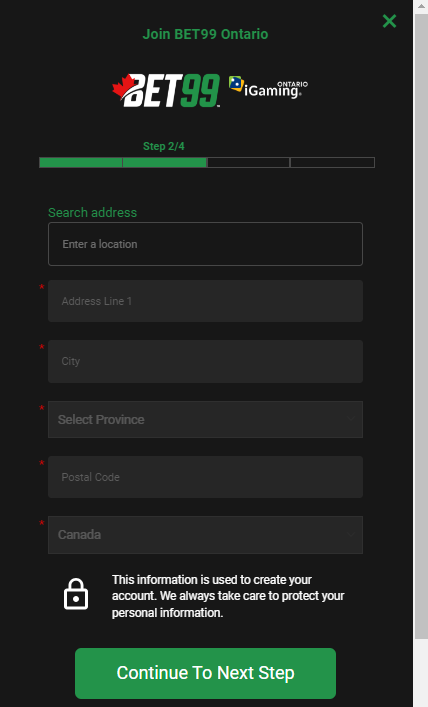Click into the City input field
428x707 pixels.
(205, 361)
